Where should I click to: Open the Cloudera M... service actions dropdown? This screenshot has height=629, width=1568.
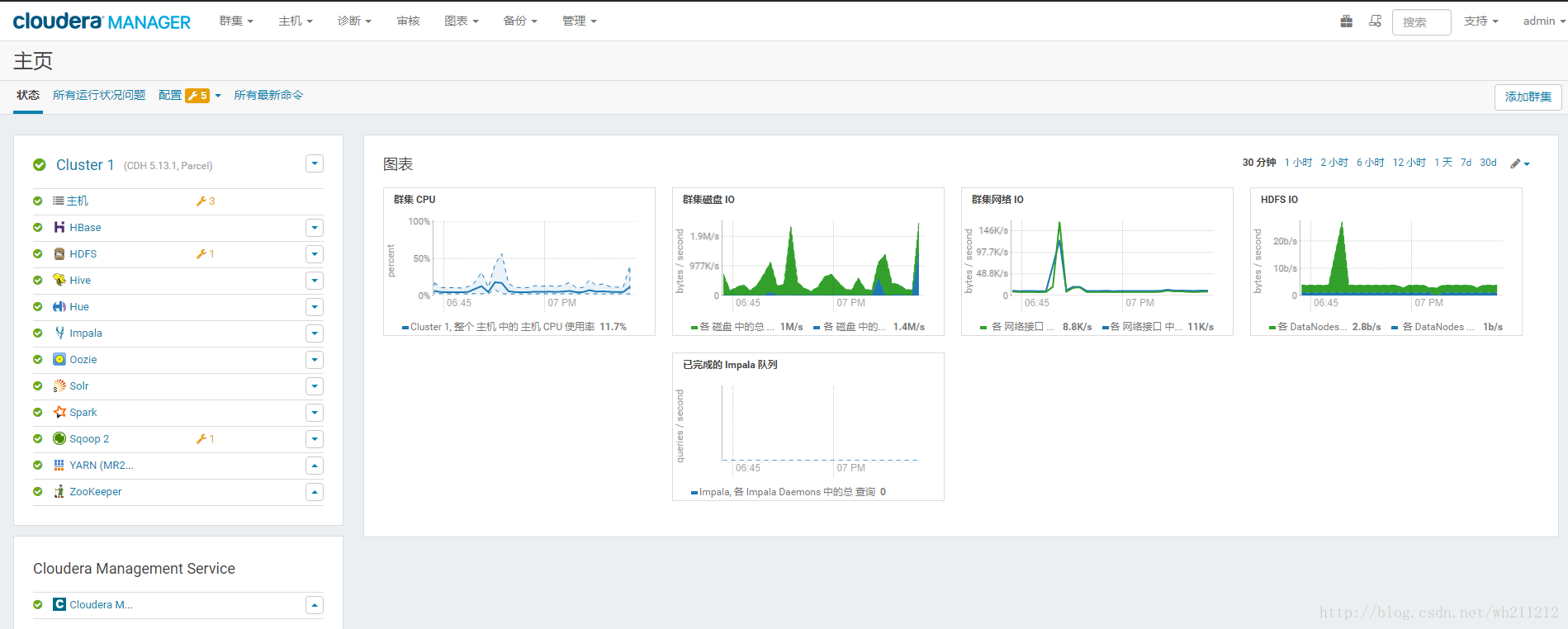point(315,604)
